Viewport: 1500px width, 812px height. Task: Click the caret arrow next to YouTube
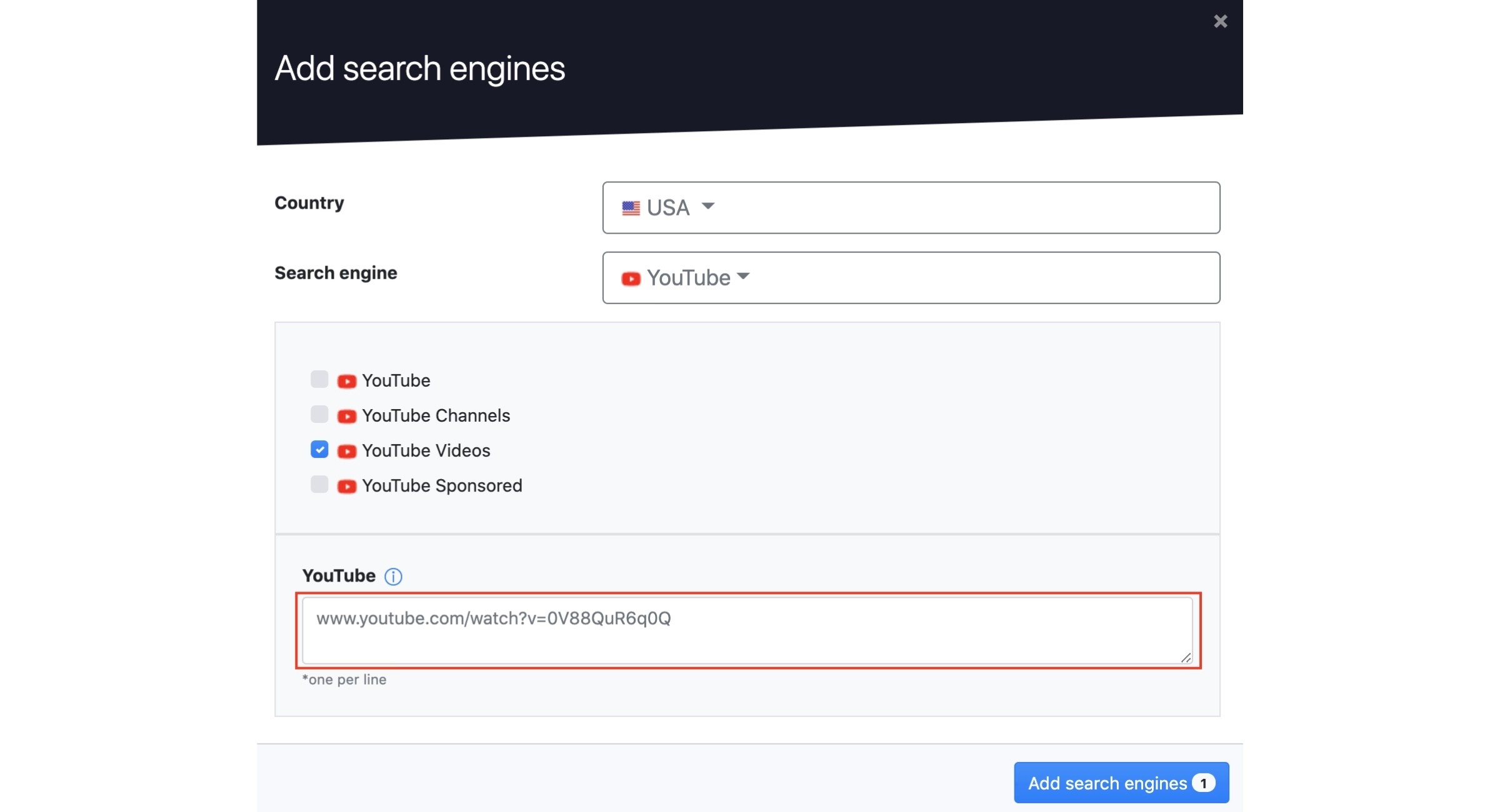coord(742,275)
